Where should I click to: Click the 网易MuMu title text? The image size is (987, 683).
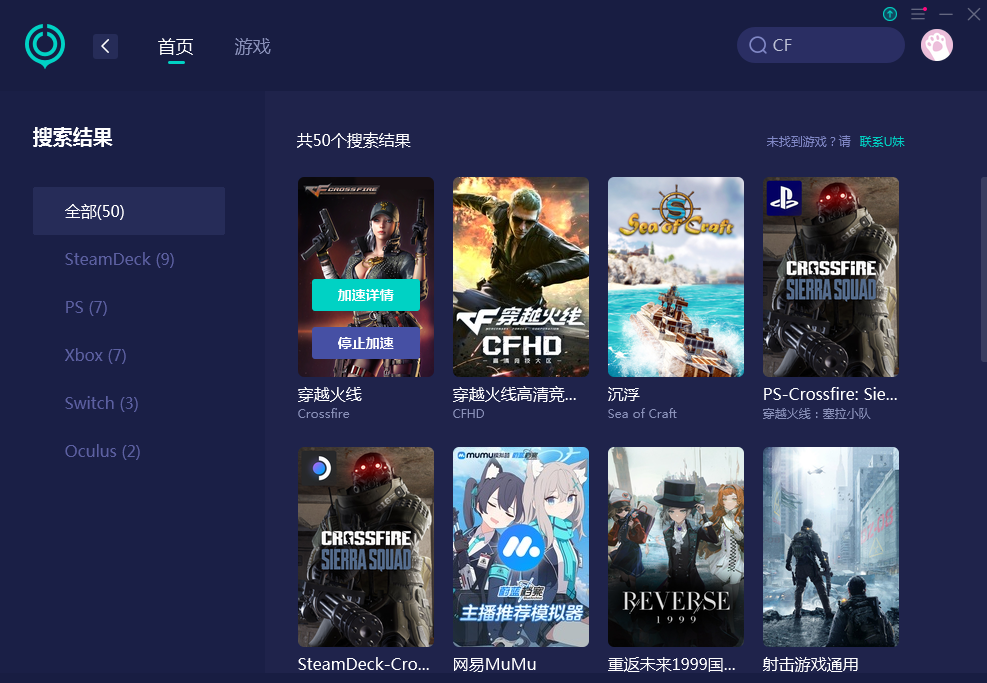495,664
